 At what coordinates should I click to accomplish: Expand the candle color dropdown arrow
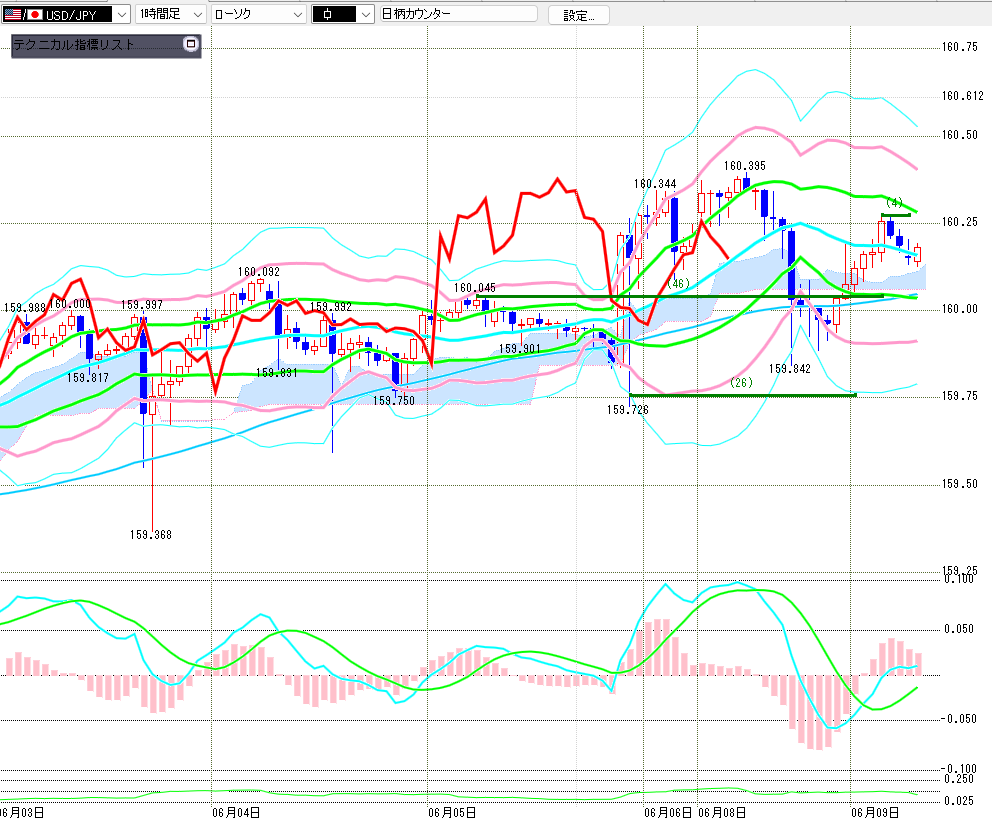pos(366,14)
